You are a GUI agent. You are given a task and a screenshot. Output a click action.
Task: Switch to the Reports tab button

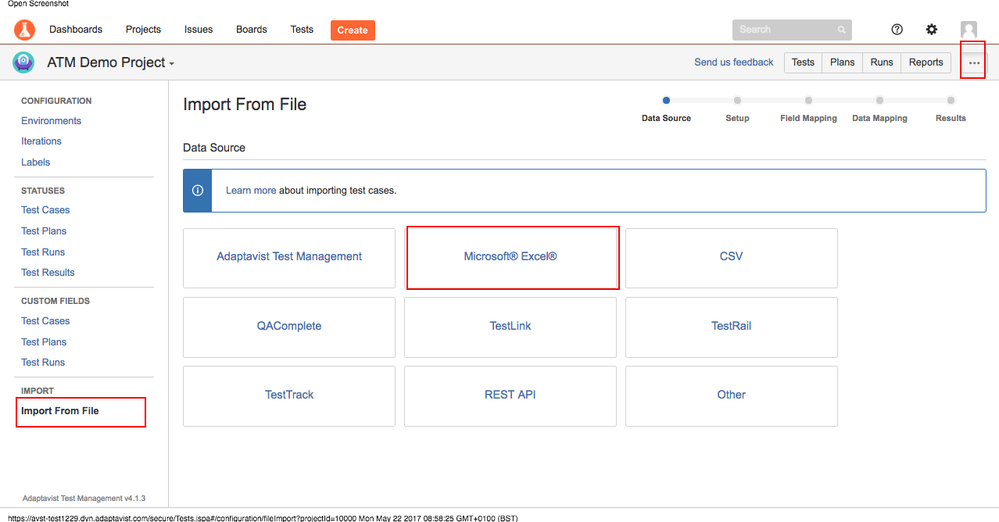point(926,62)
